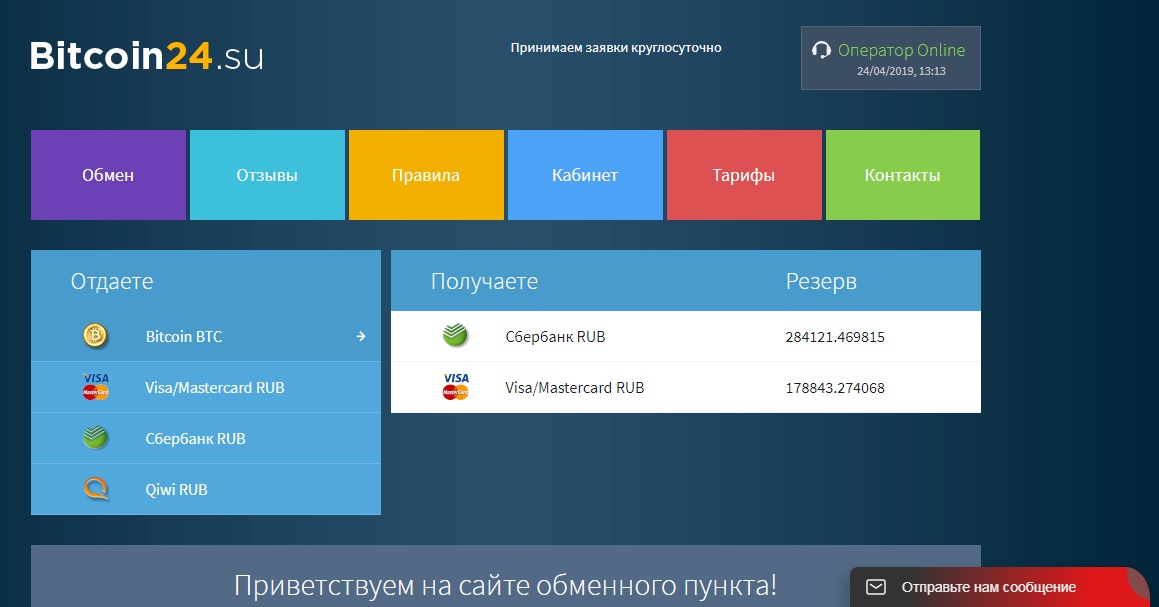Click the headset icon beside Оператор Online
This screenshot has height=607, width=1159.
[822, 50]
